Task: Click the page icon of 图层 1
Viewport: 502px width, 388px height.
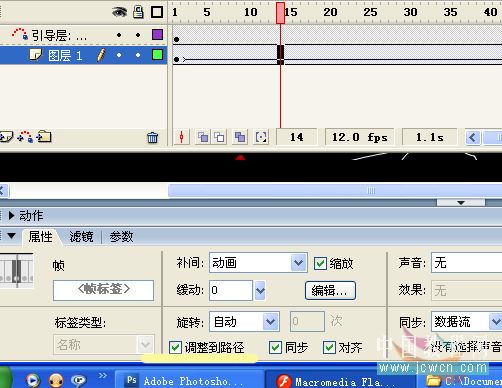Action: (x=35, y=54)
